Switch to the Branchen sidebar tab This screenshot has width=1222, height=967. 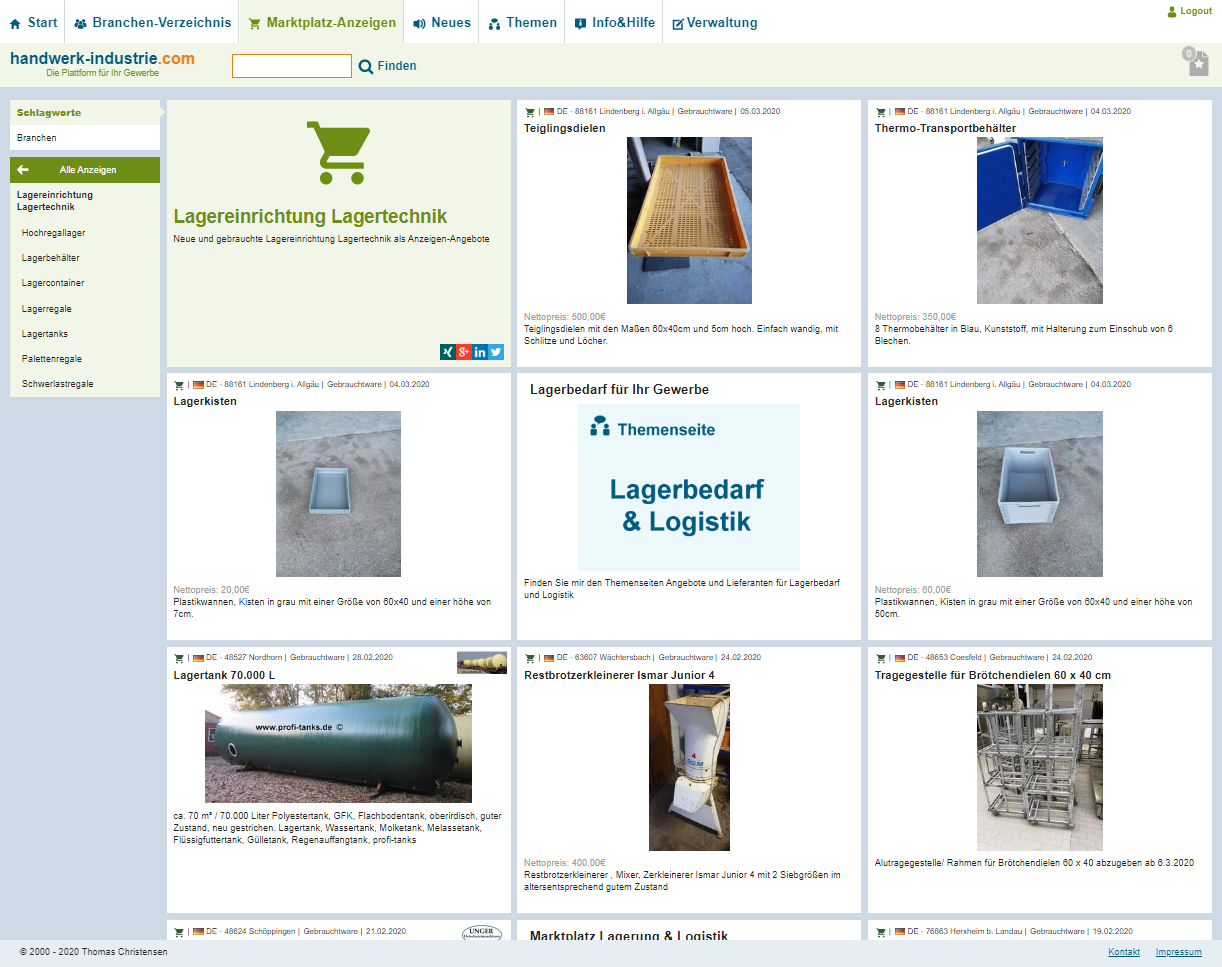[x=37, y=138]
